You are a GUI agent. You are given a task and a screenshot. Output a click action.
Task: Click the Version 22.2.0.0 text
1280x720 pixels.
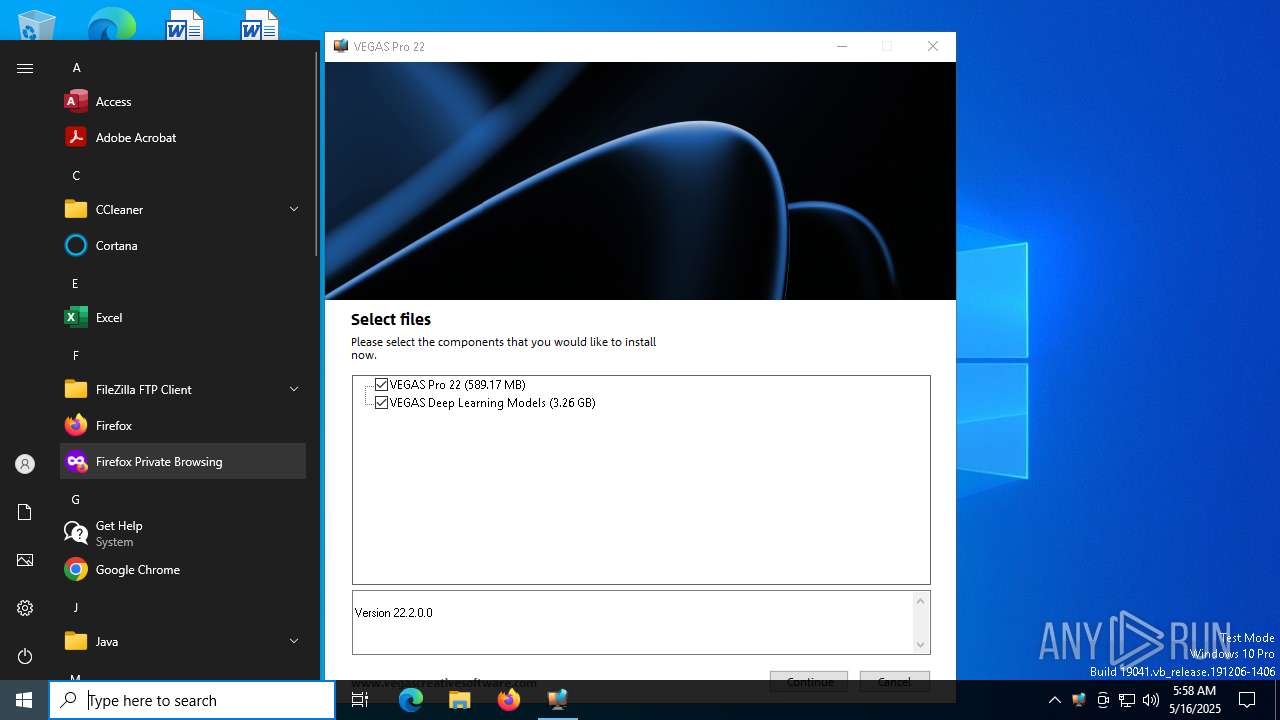coord(394,613)
